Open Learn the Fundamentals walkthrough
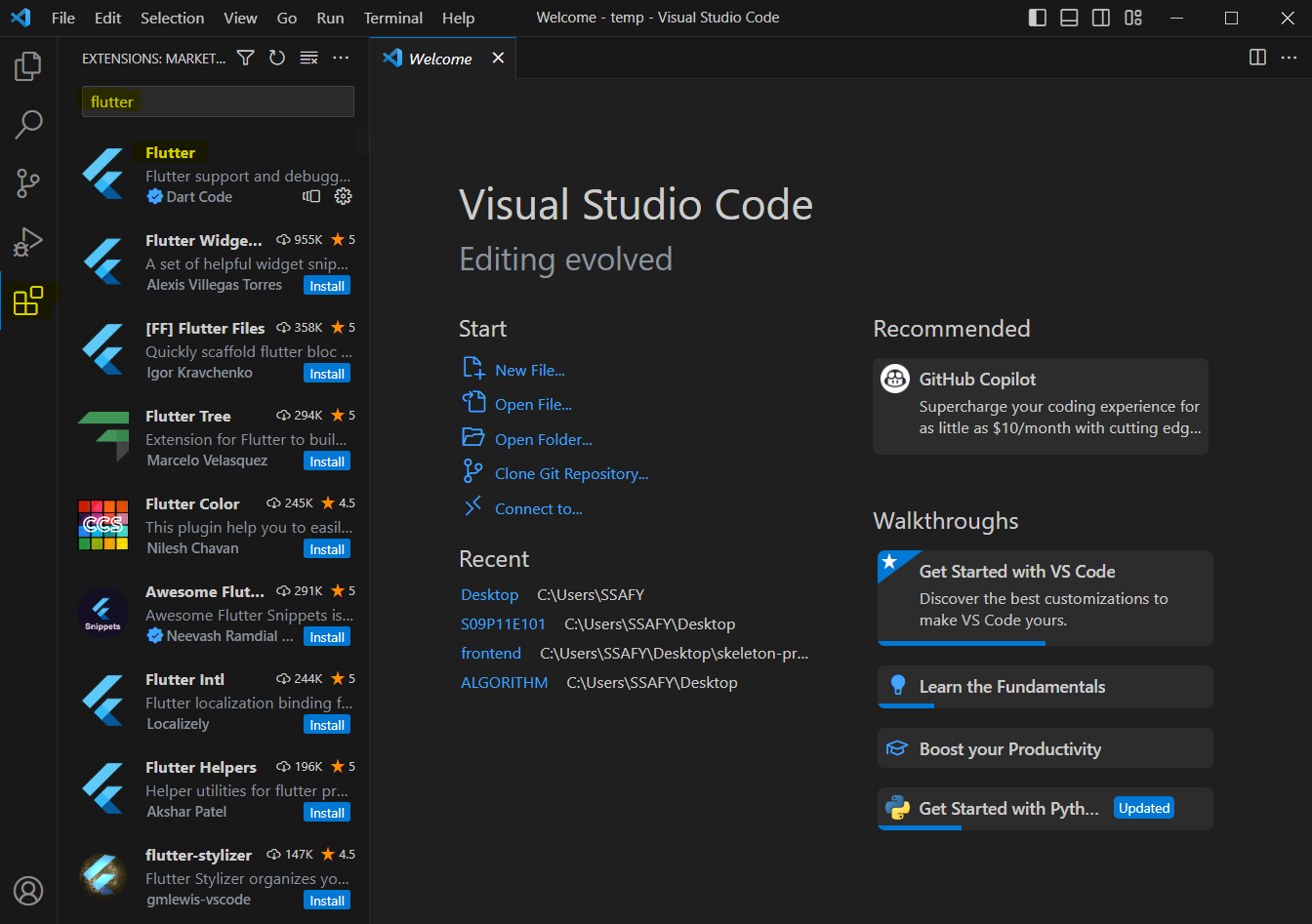 click(1045, 687)
